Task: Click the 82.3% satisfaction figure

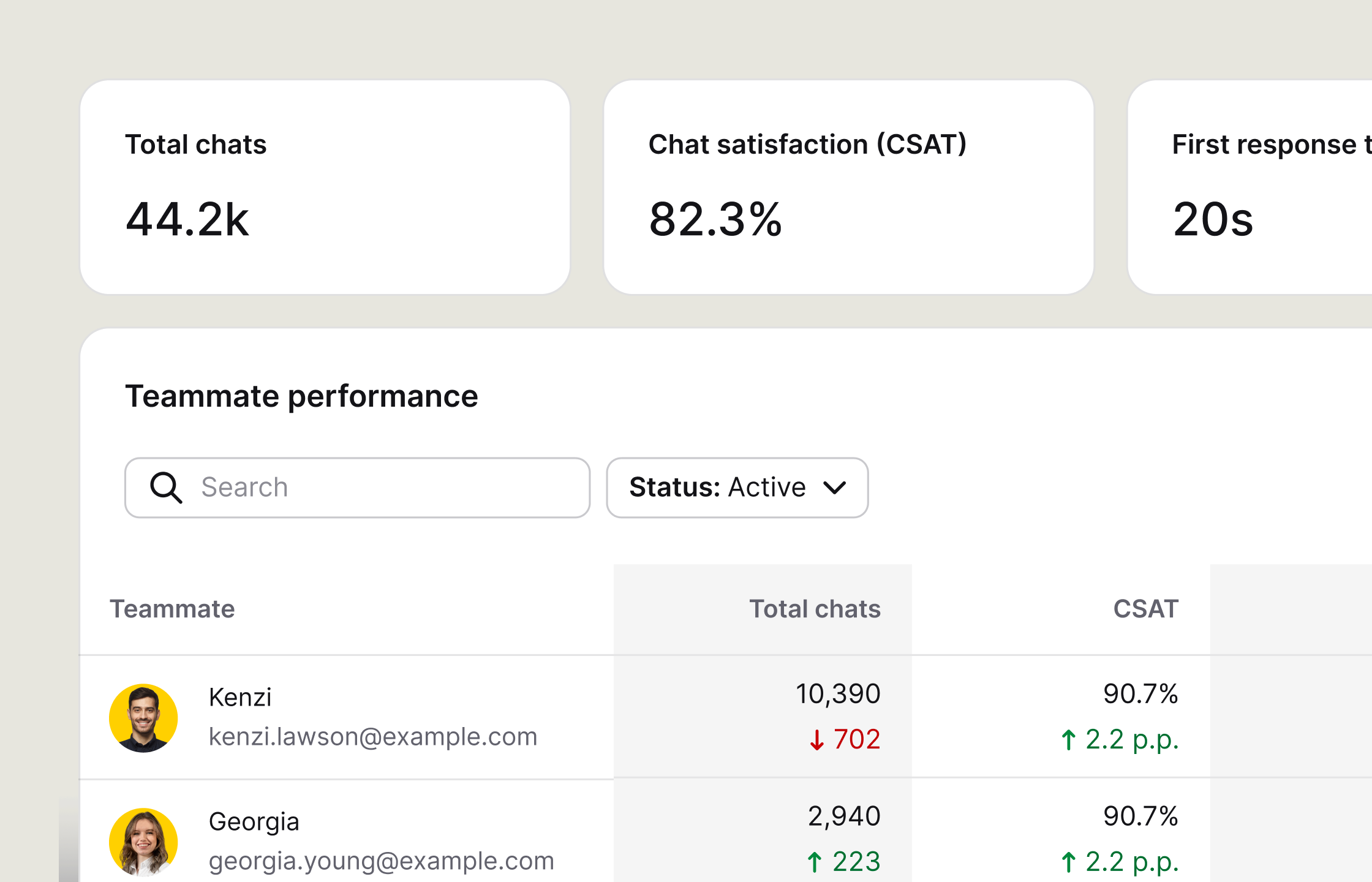Action: coord(715,219)
